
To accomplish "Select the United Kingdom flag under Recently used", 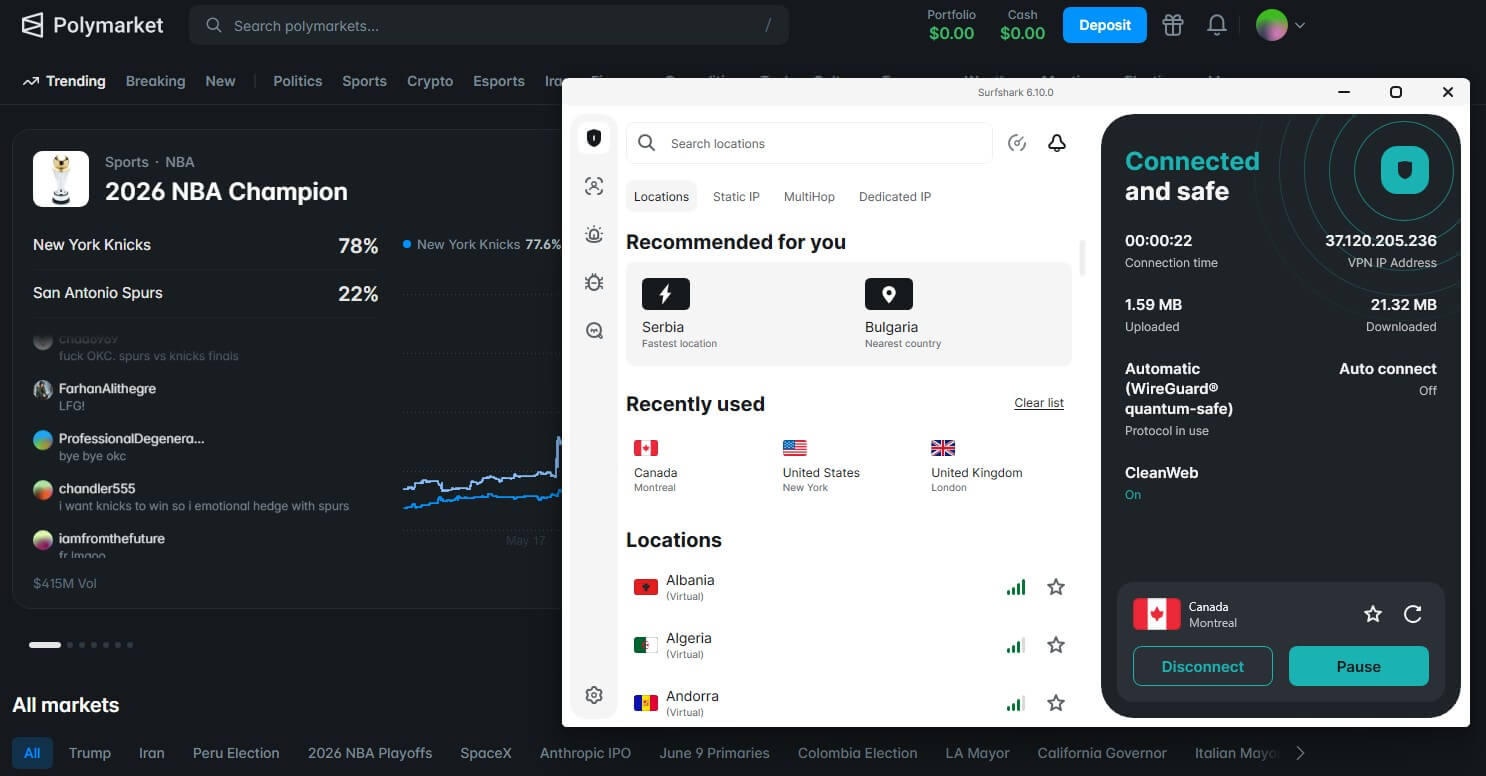I will pyautogui.click(x=943, y=448).
